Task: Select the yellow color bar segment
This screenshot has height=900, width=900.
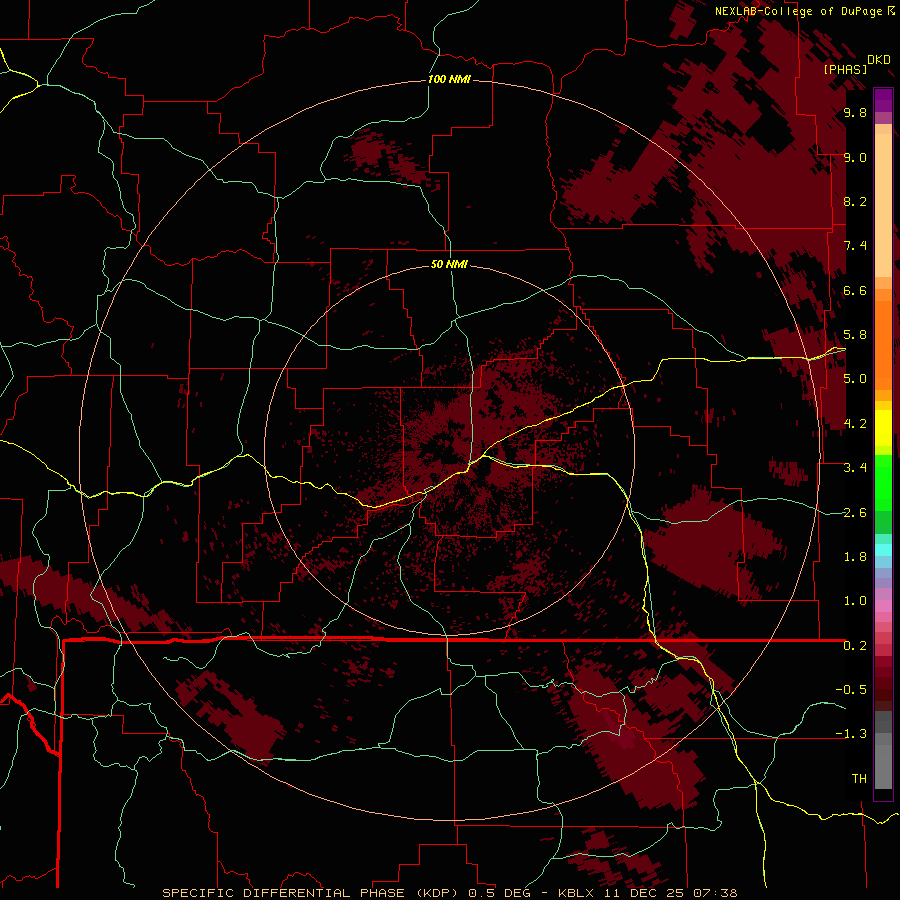Action: (883, 428)
